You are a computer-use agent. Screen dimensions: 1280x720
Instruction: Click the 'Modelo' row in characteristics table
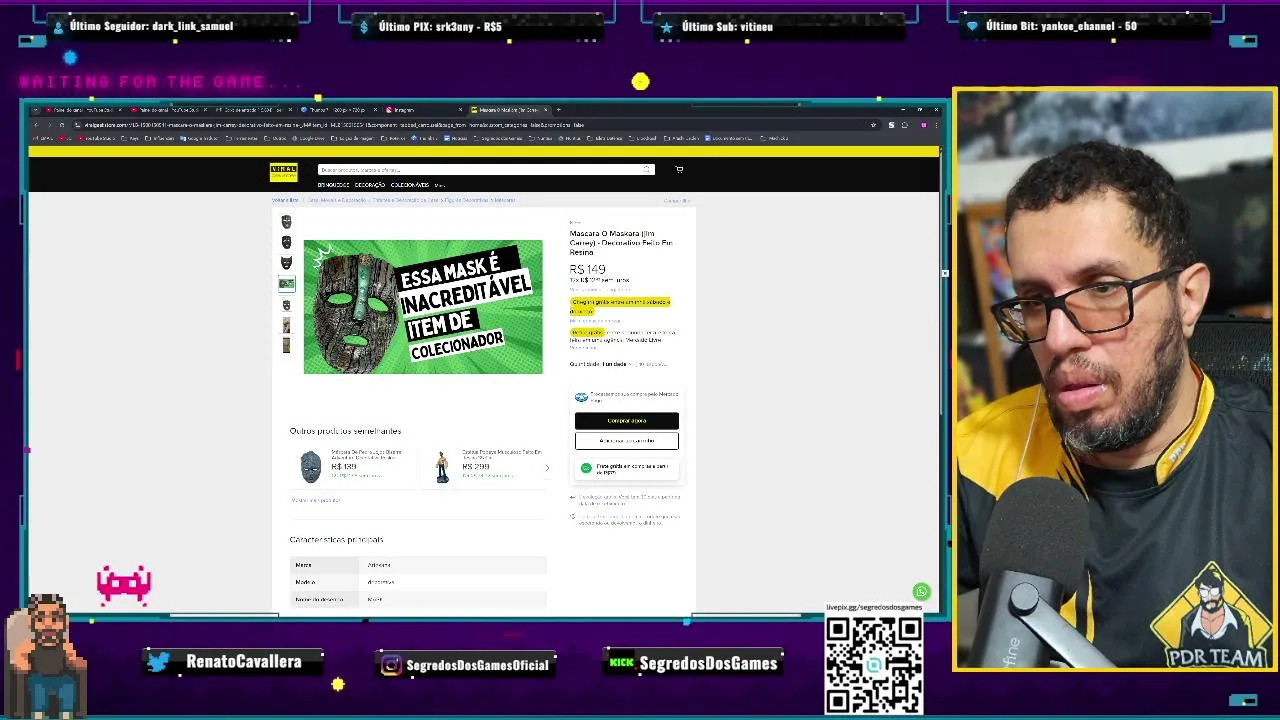pyautogui.click(x=418, y=582)
